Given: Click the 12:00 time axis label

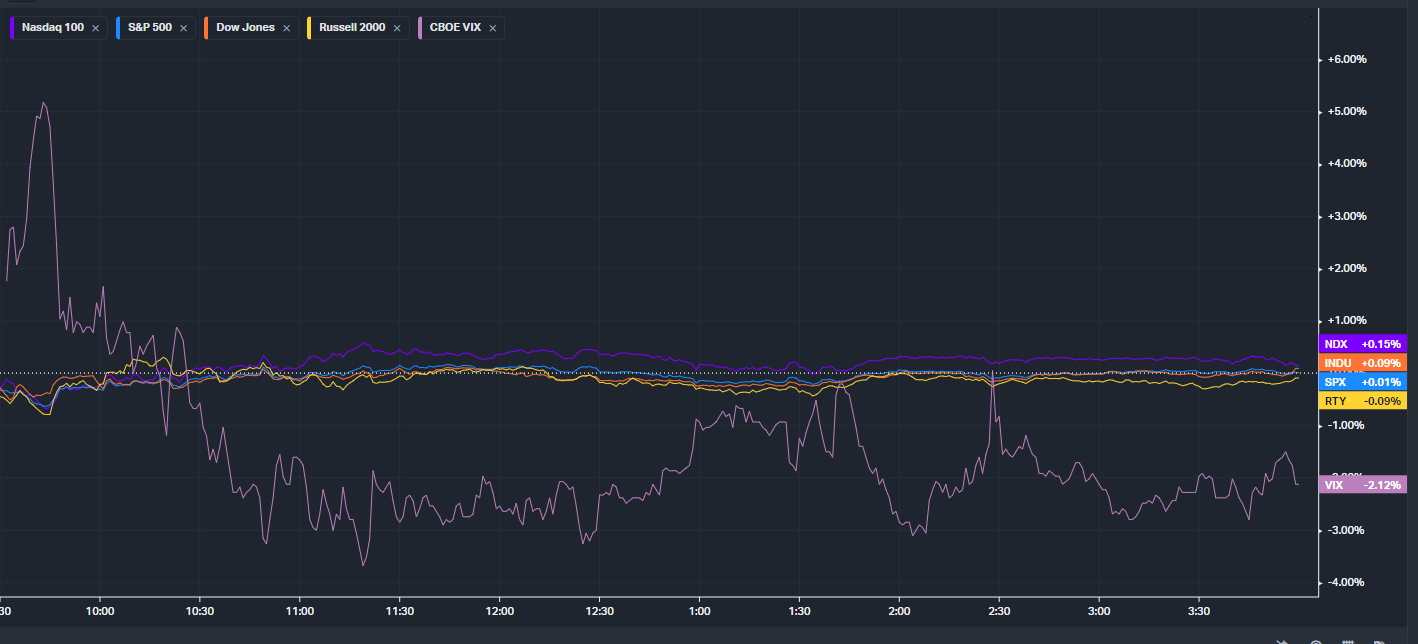Looking at the screenshot, I should [x=499, y=611].
